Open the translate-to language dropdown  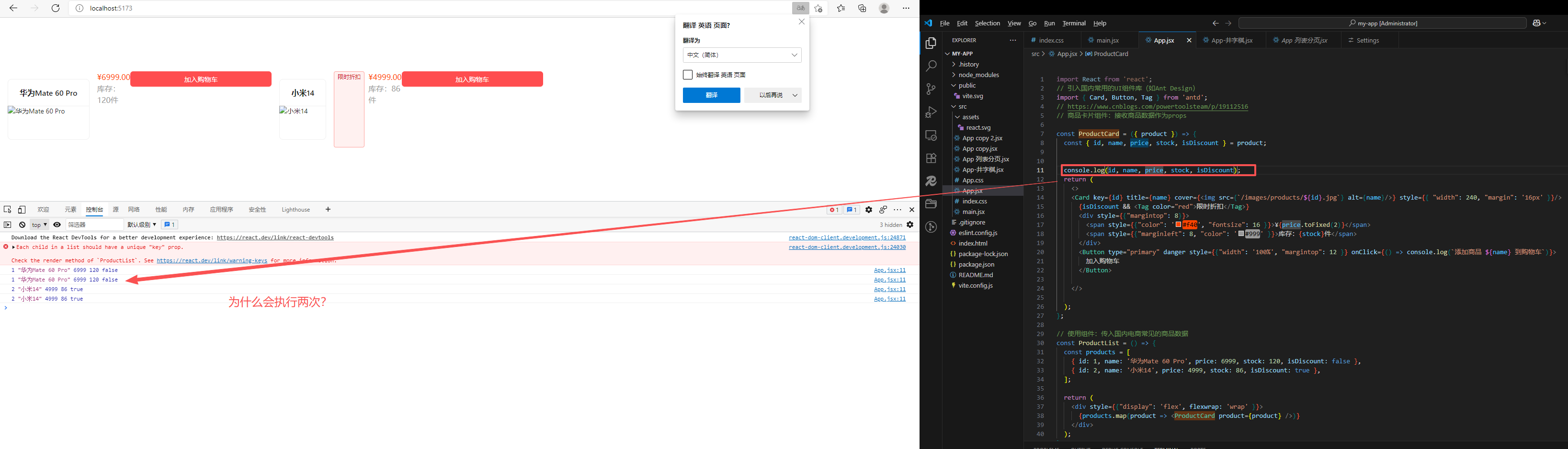[x=742, y=55]
